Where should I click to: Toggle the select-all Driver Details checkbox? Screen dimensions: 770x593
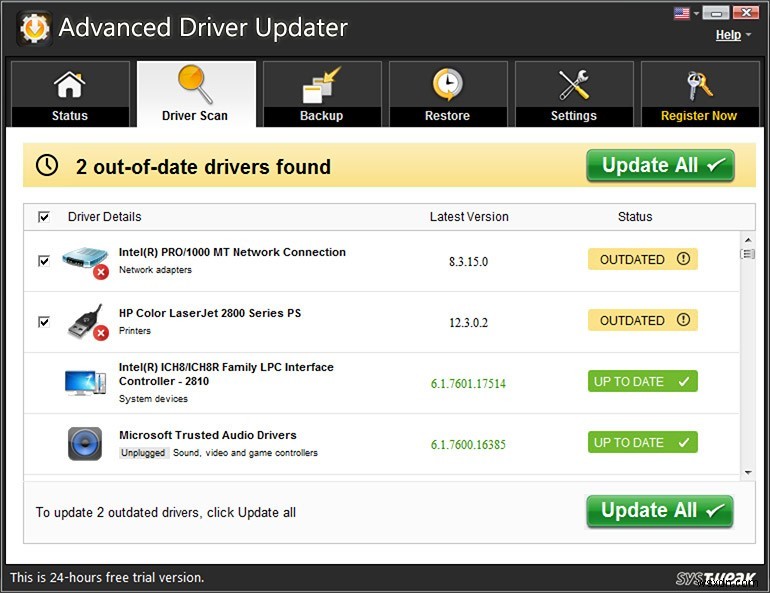(x=44, y=216)
